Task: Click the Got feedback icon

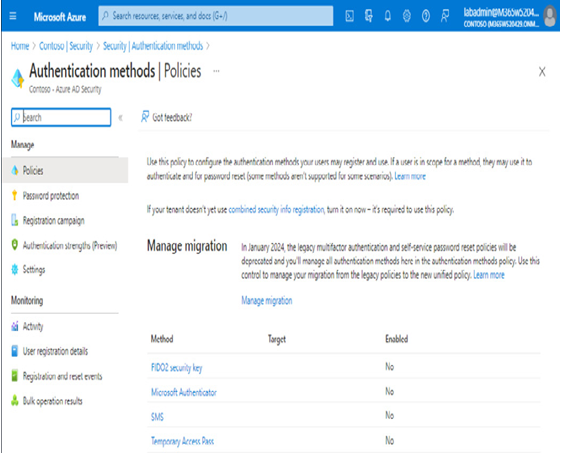Action: pos(145,117)
